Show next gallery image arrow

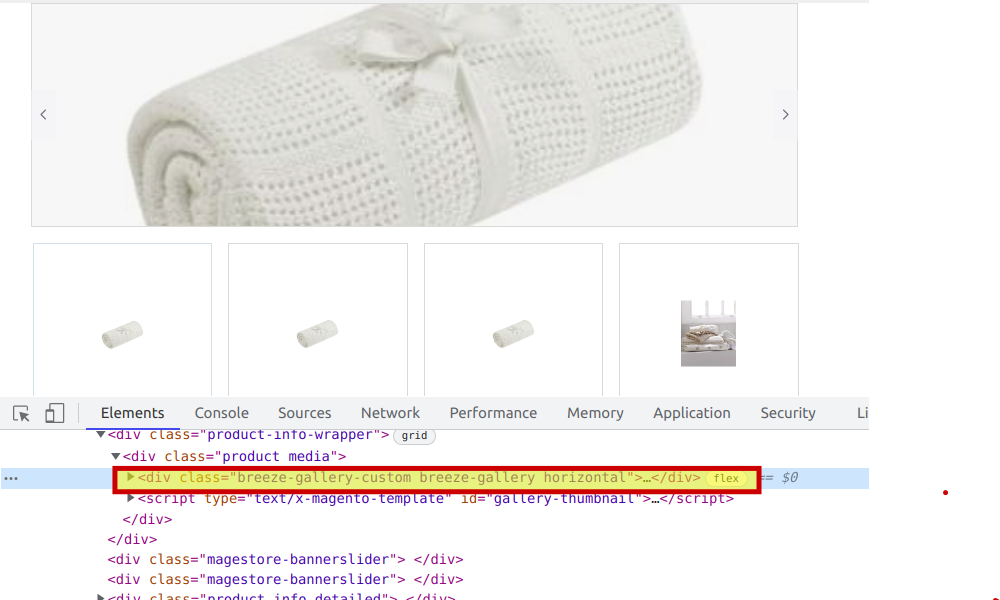click(785, 115)
